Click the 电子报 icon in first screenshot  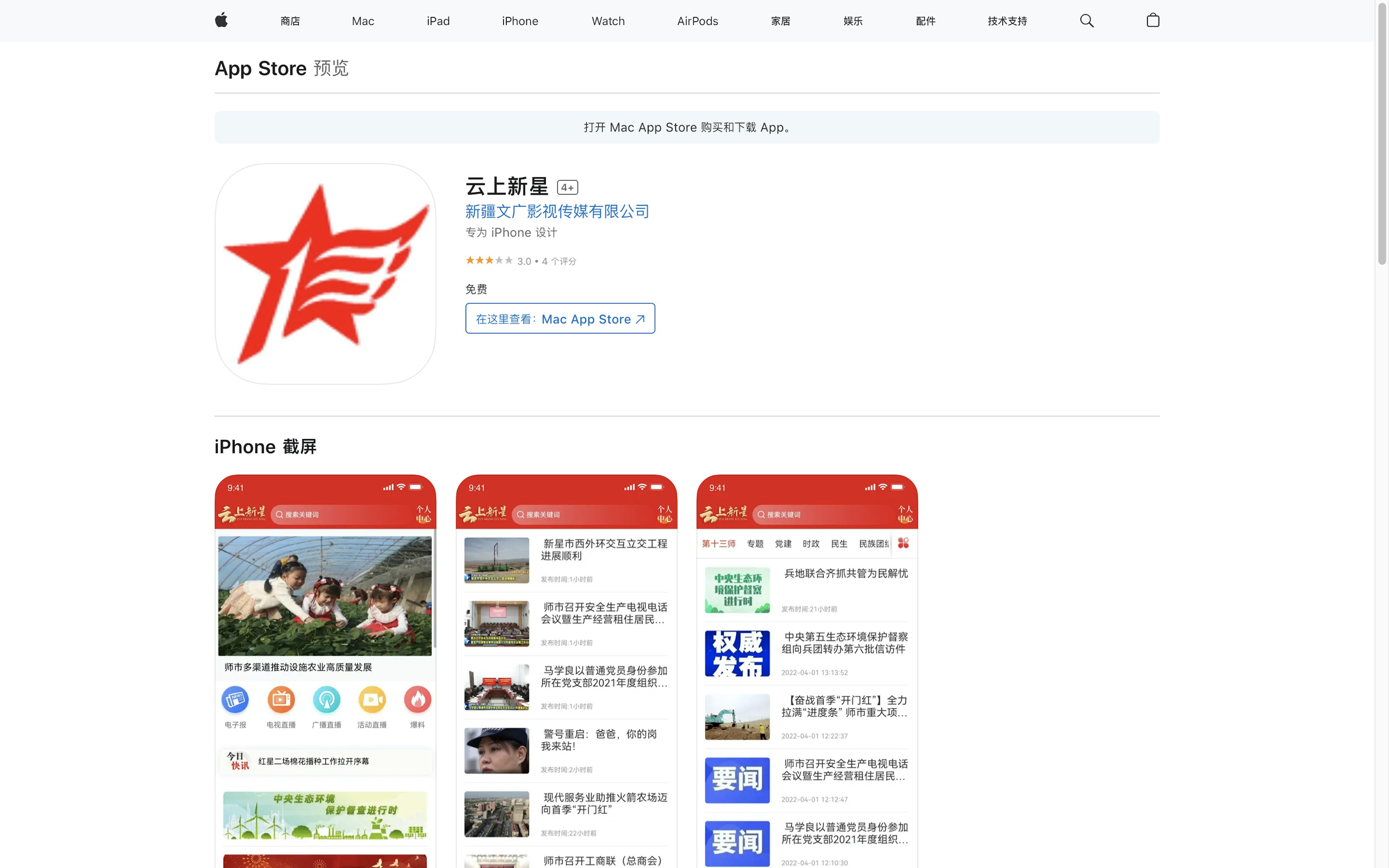point(235,699)
